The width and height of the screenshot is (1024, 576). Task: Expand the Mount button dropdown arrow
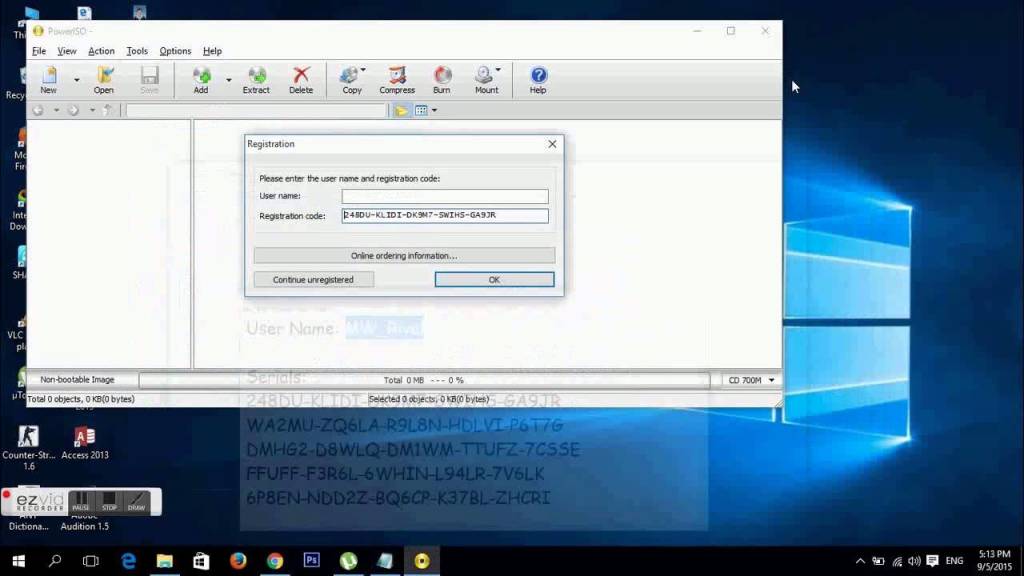pyautogui.click(x=498, y=70)
